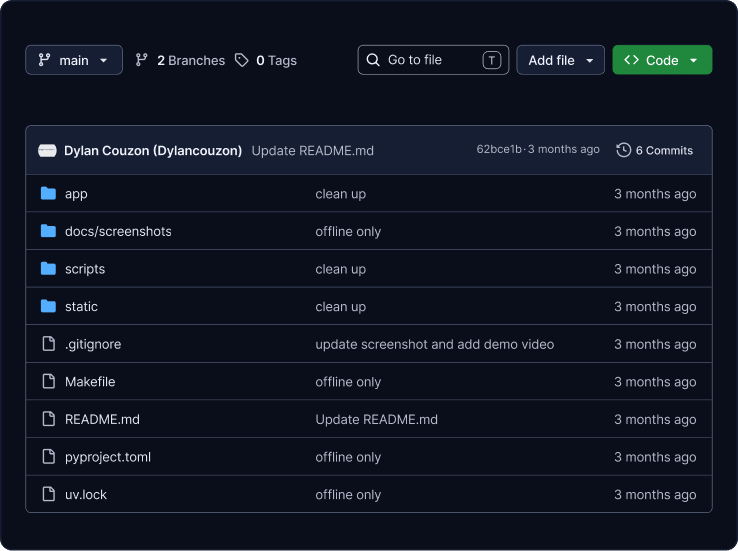Open the uv.lock file

(x=86, y=495)
